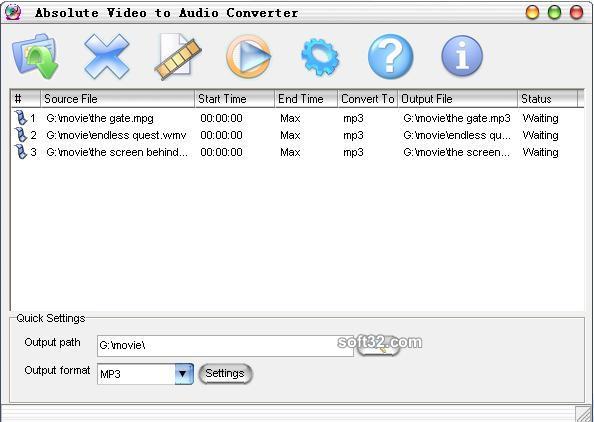
Task: Select source file the screen behind...
Action: [x=117, y=152]
